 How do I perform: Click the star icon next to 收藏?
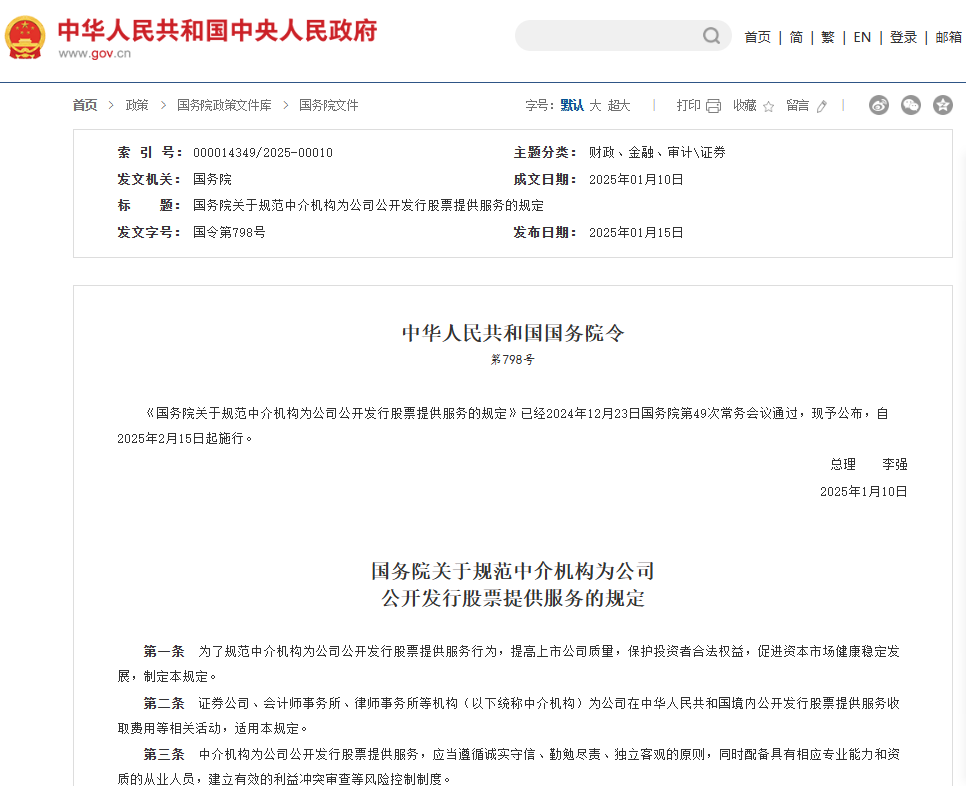click(x=768, y=107)
